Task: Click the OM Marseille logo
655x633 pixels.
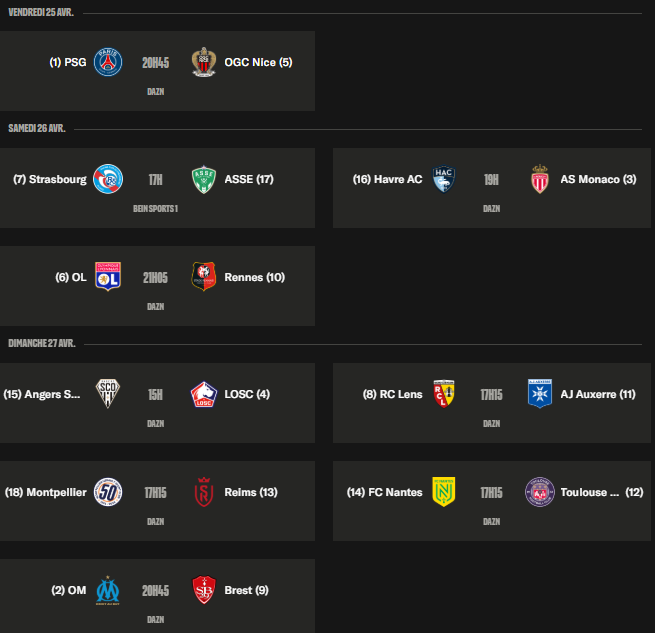Action: pyautogui.click(x=108, y=590)
